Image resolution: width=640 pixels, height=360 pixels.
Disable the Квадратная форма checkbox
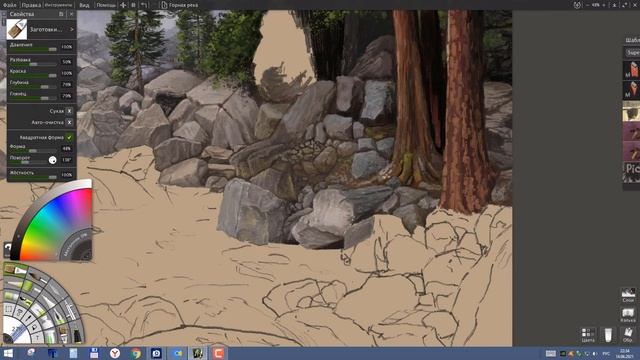(x=69, y=138)
